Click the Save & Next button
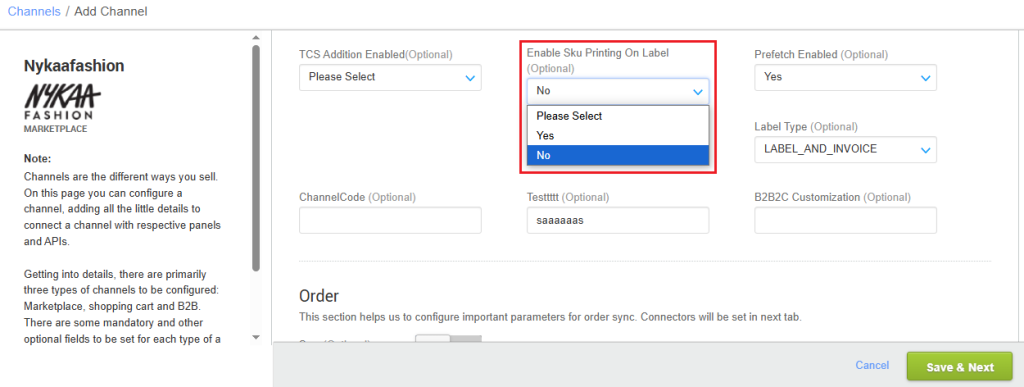1024x387 pixels. [x=959, y=367]
